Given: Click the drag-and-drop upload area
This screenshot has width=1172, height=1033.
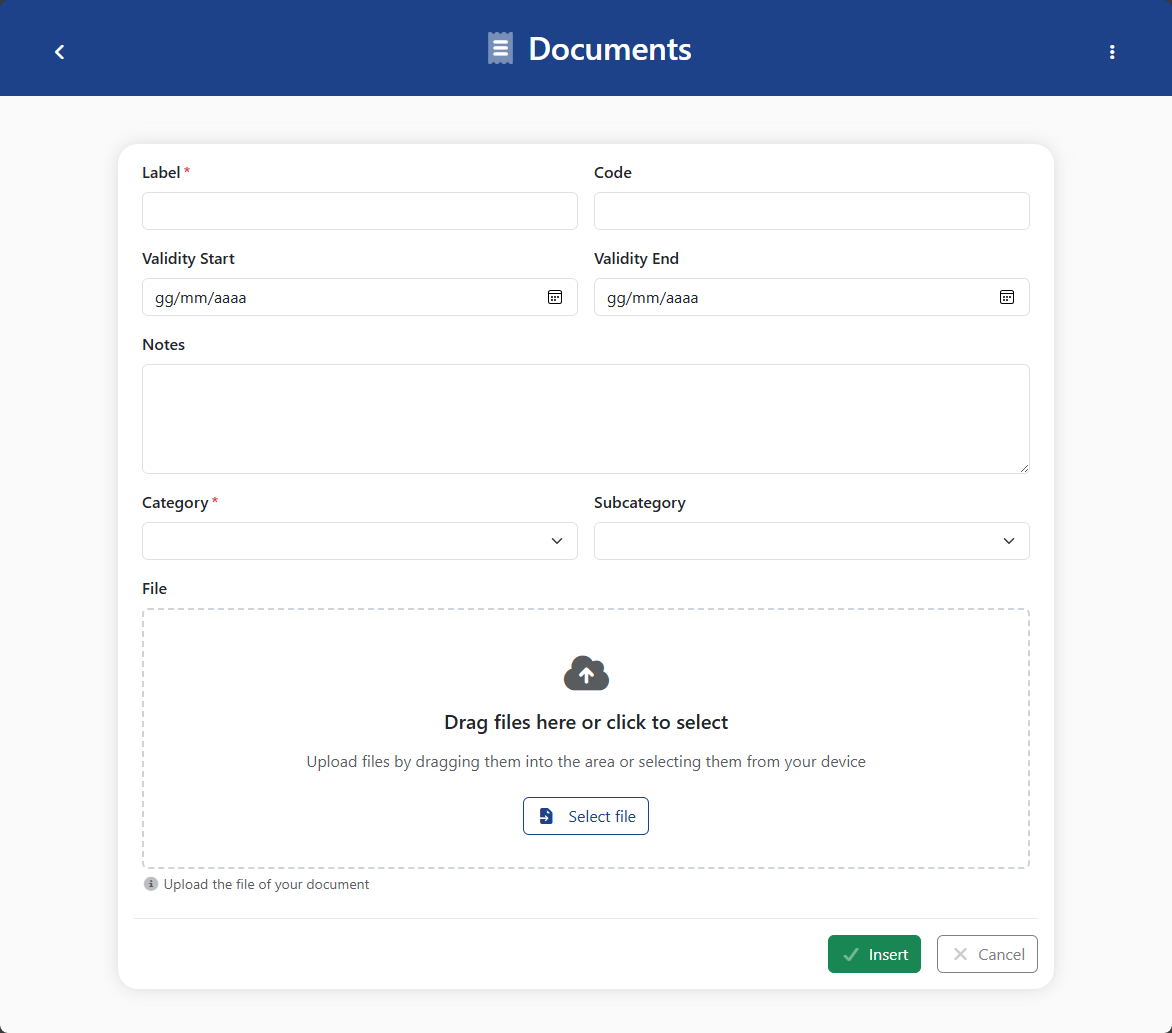Looking at the screenshot, I should 586,740.
